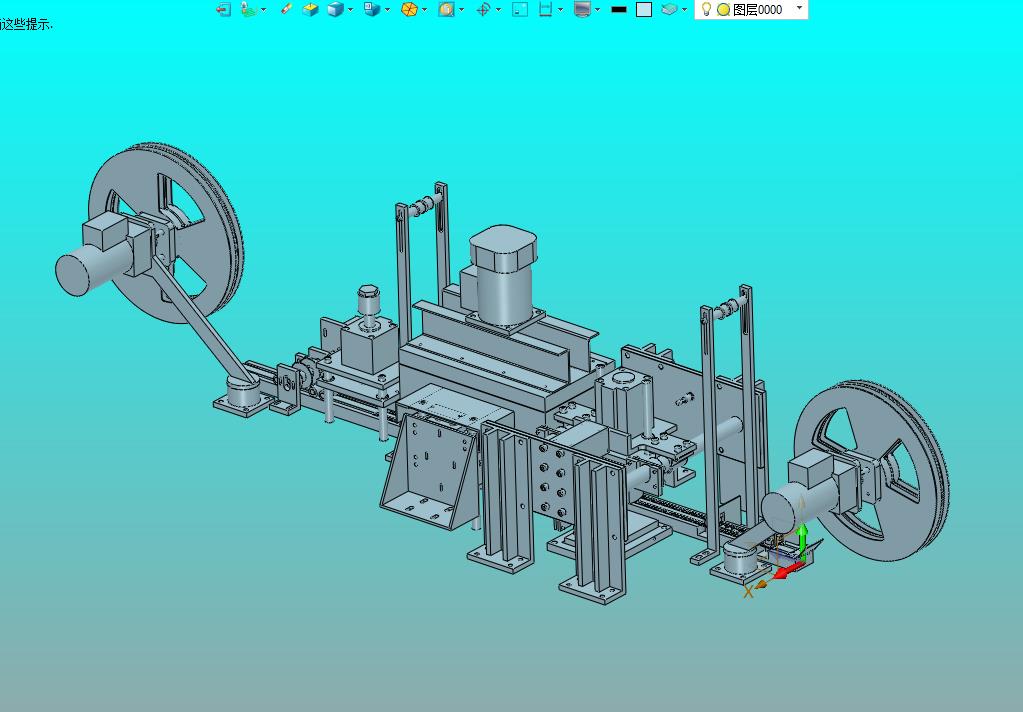Click the yellow-top box icon
The height and width of the screenshot is (712, 1023).
pyautogui.click(x=311, y=9)
